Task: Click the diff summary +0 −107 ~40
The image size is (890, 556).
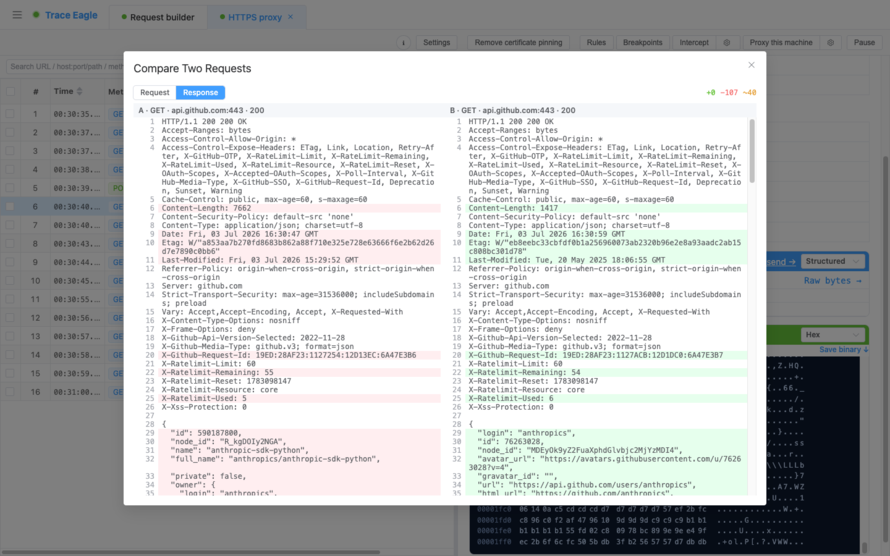Action: click(x=731, y=92)
